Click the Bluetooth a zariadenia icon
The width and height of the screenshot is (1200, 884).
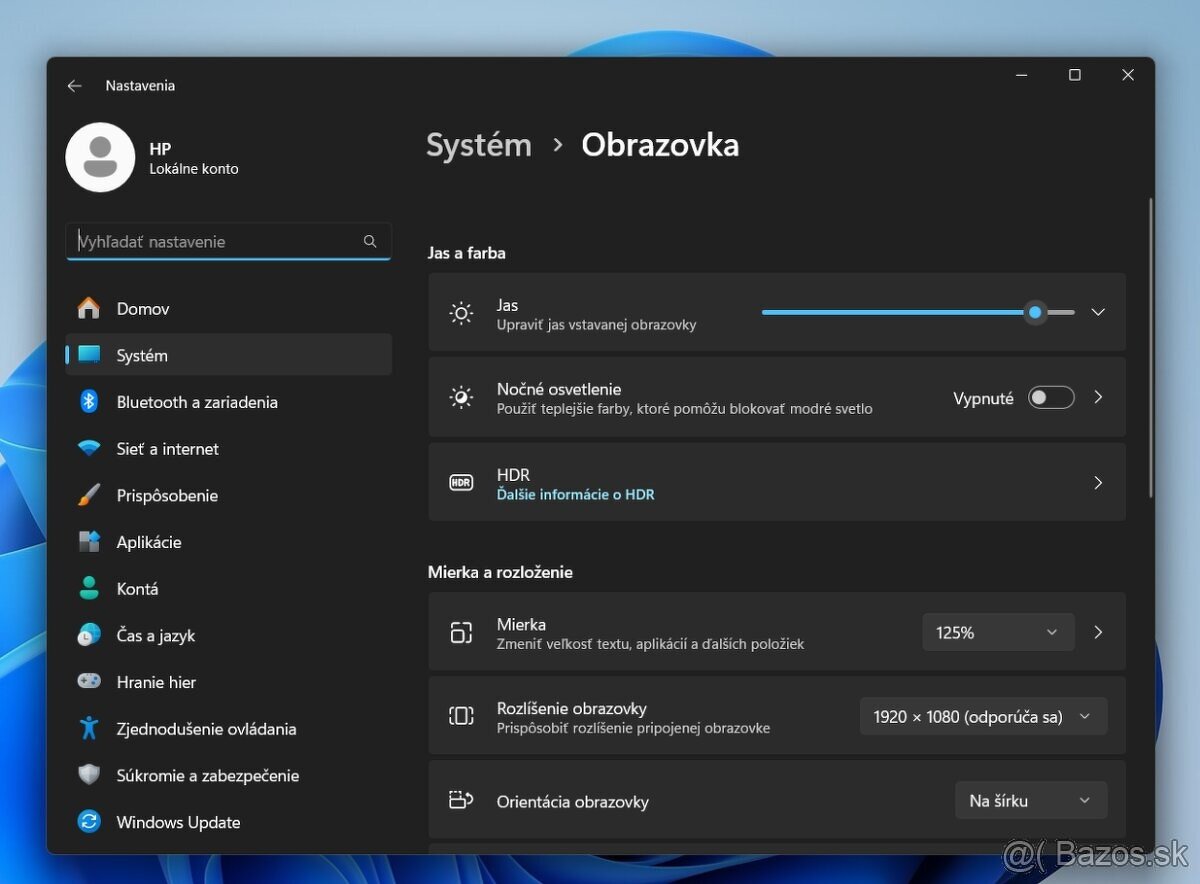point(89,402)
